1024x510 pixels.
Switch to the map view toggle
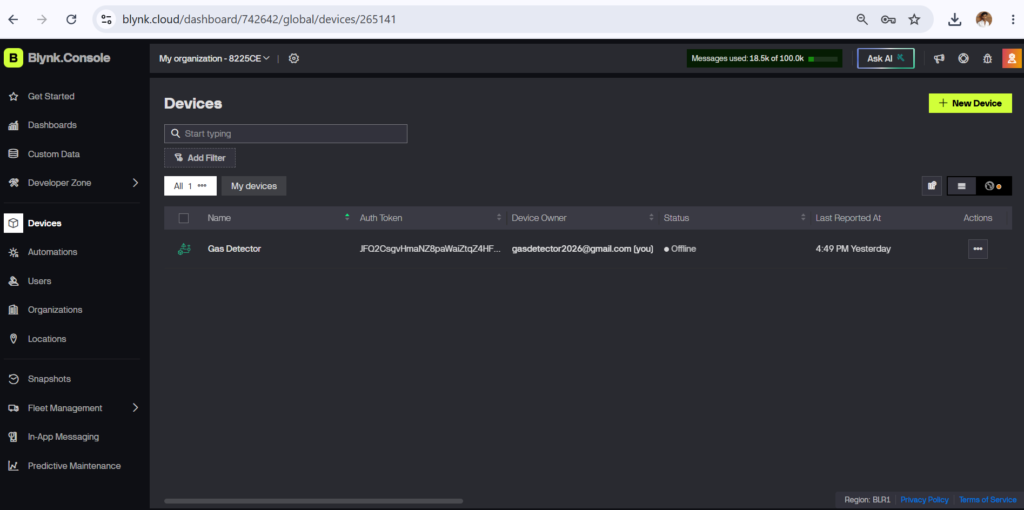(993, 186)
